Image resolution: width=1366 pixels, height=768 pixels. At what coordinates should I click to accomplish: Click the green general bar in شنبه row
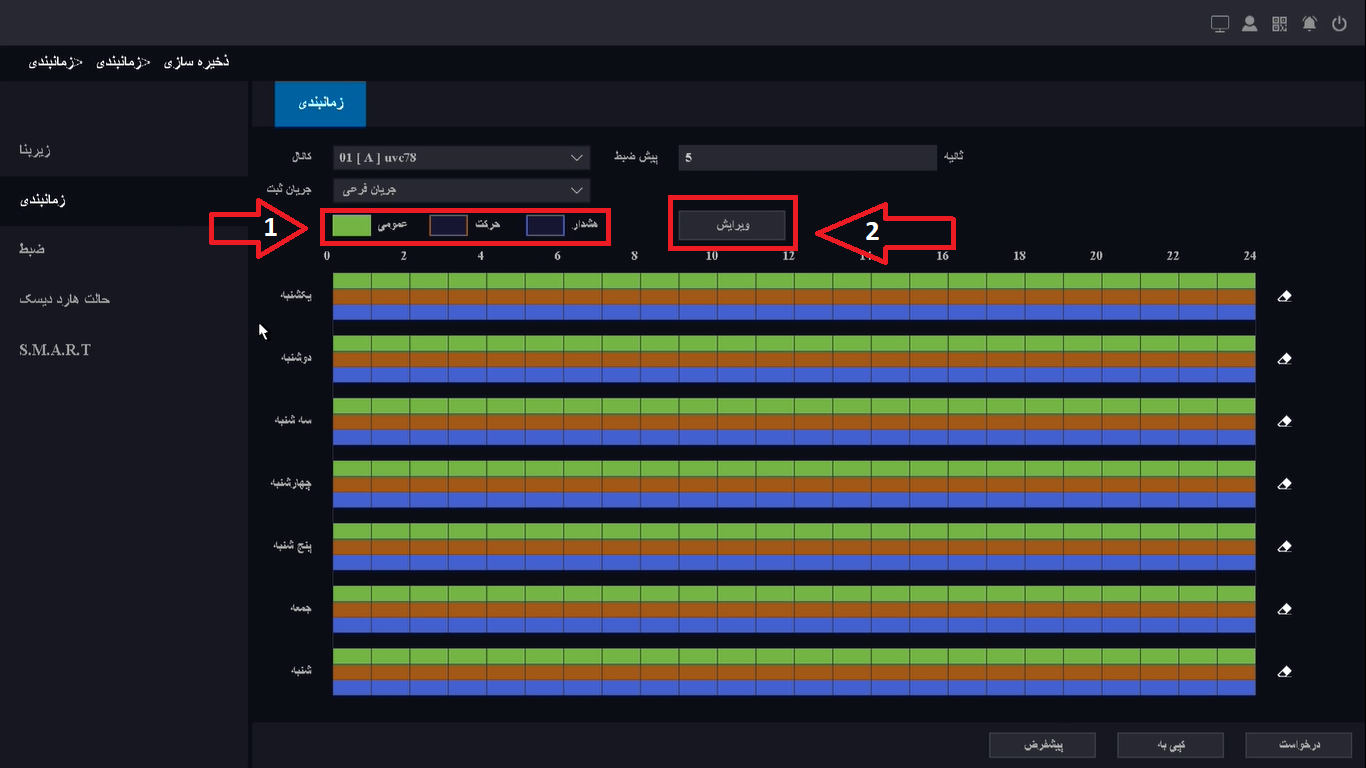794,656
